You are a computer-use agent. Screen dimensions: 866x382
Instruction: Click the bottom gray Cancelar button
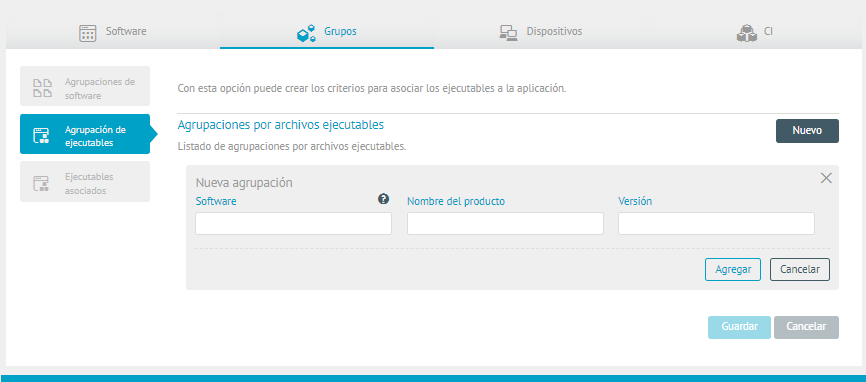coord(806,327)
